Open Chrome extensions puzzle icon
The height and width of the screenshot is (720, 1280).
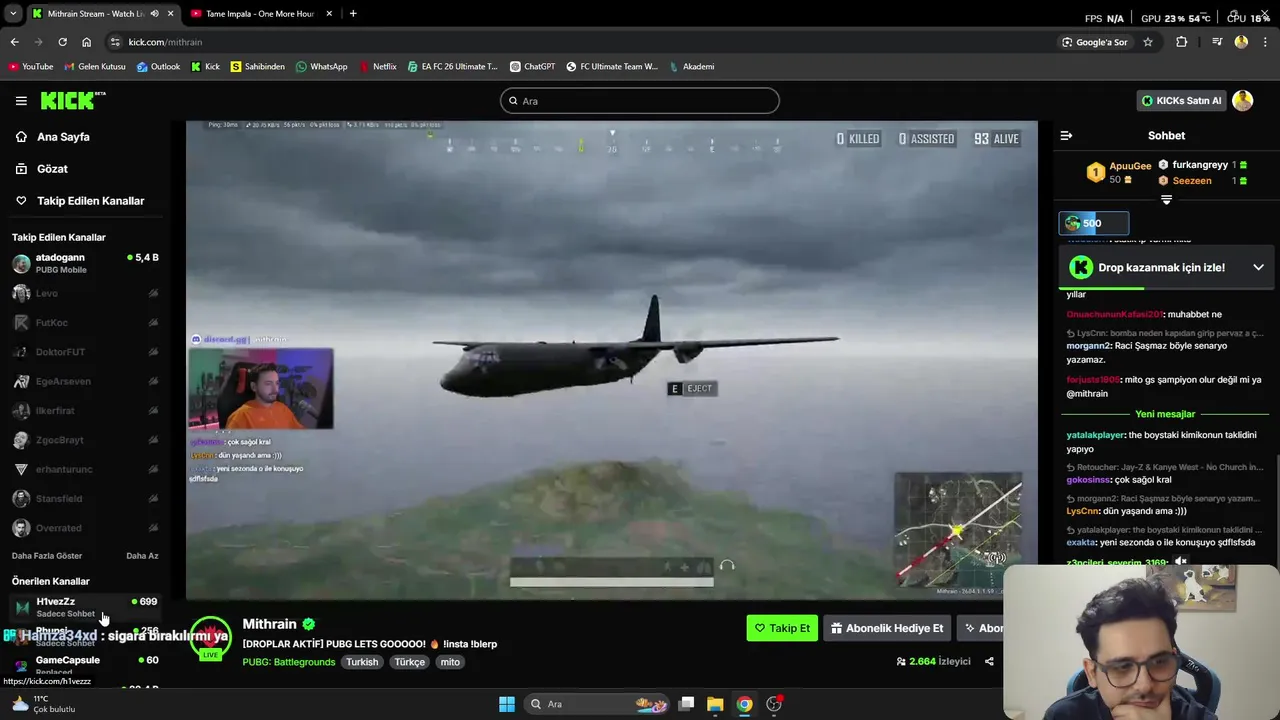point(1182,42)
